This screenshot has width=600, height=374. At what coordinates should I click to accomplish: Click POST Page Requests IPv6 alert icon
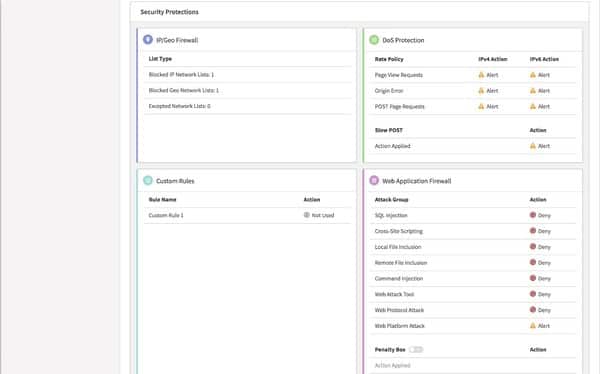pyautogui.click(x=533, y=106)
